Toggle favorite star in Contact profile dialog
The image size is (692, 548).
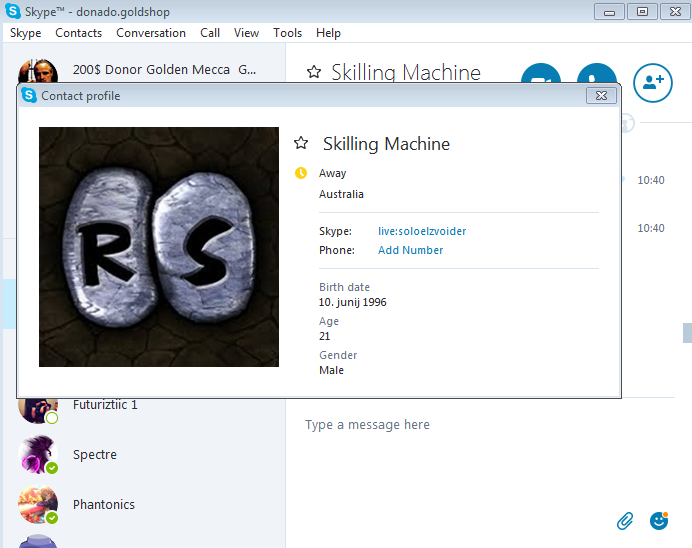click(x=301, y=143)
